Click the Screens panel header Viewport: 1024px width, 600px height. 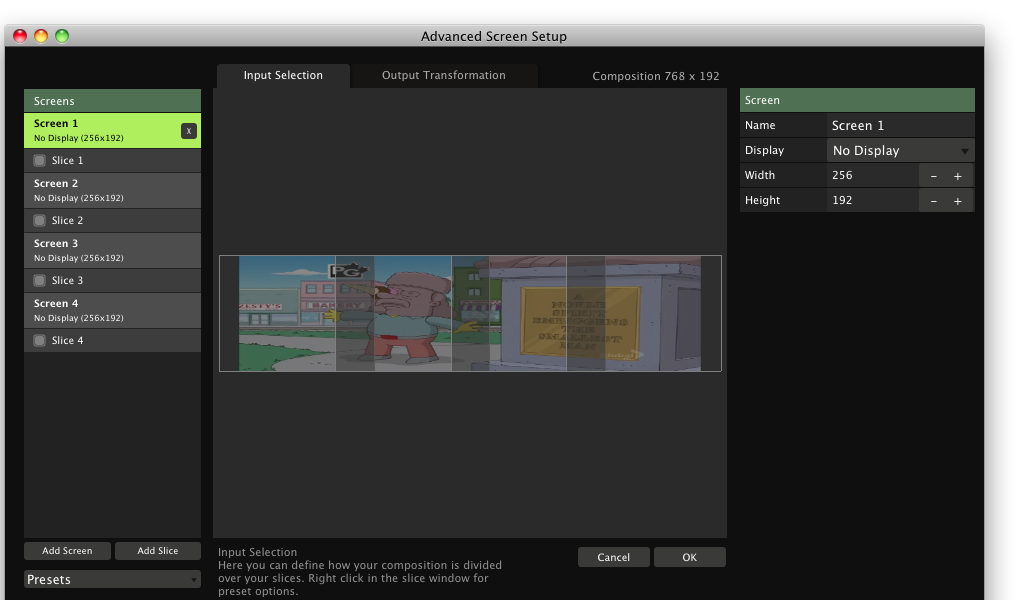pos(112,101)
